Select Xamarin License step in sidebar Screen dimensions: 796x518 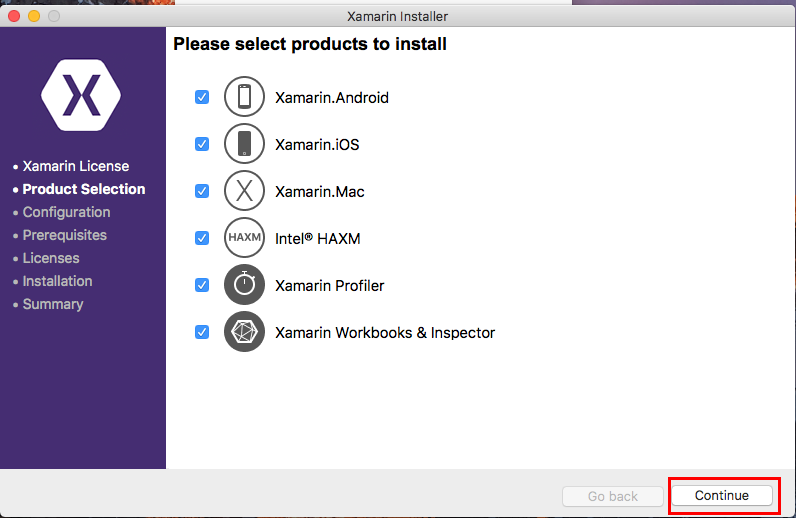tap(76, 166)
